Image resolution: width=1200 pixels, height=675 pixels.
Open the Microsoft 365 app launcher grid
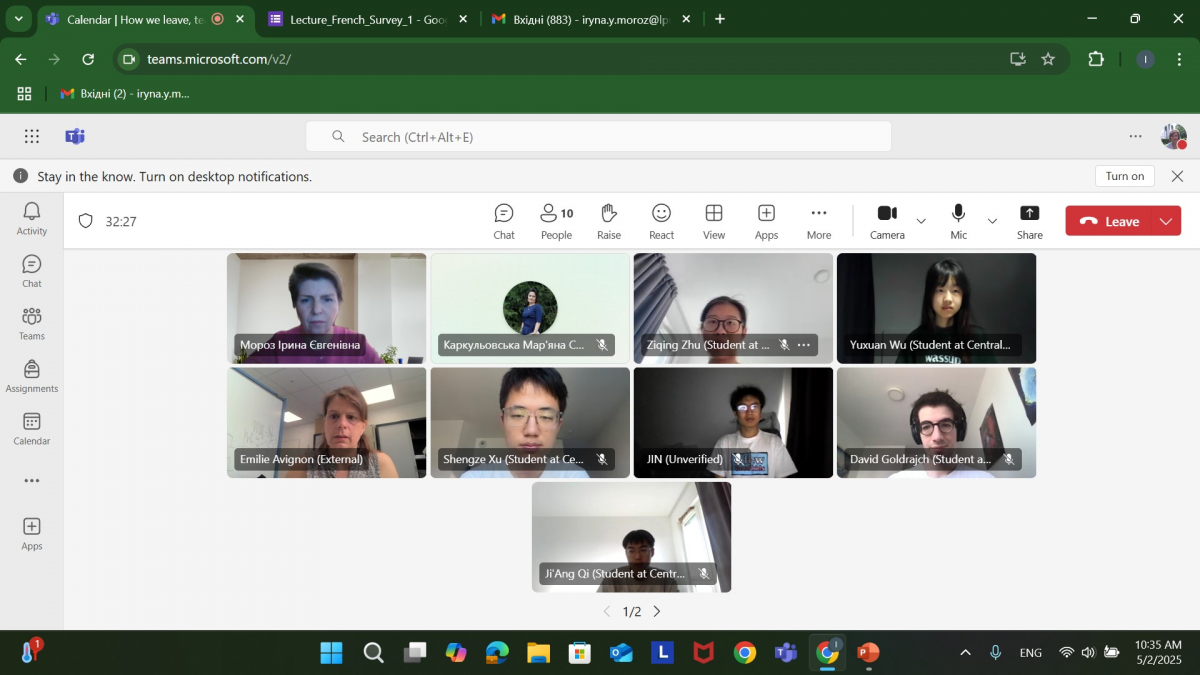[x=32, y=136]
